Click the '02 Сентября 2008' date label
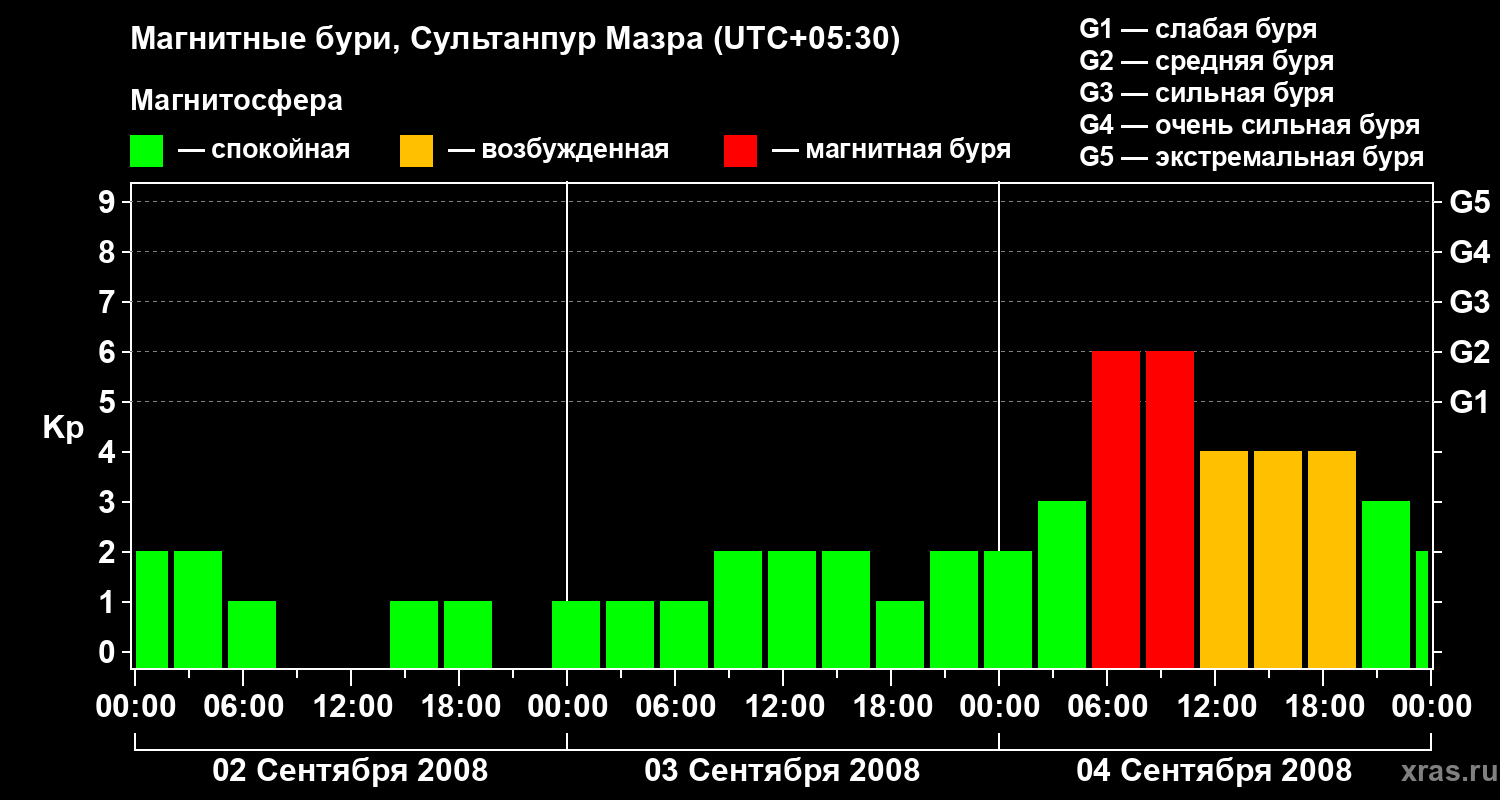Viewport: 1500px width, 800px height. point(350,771)
